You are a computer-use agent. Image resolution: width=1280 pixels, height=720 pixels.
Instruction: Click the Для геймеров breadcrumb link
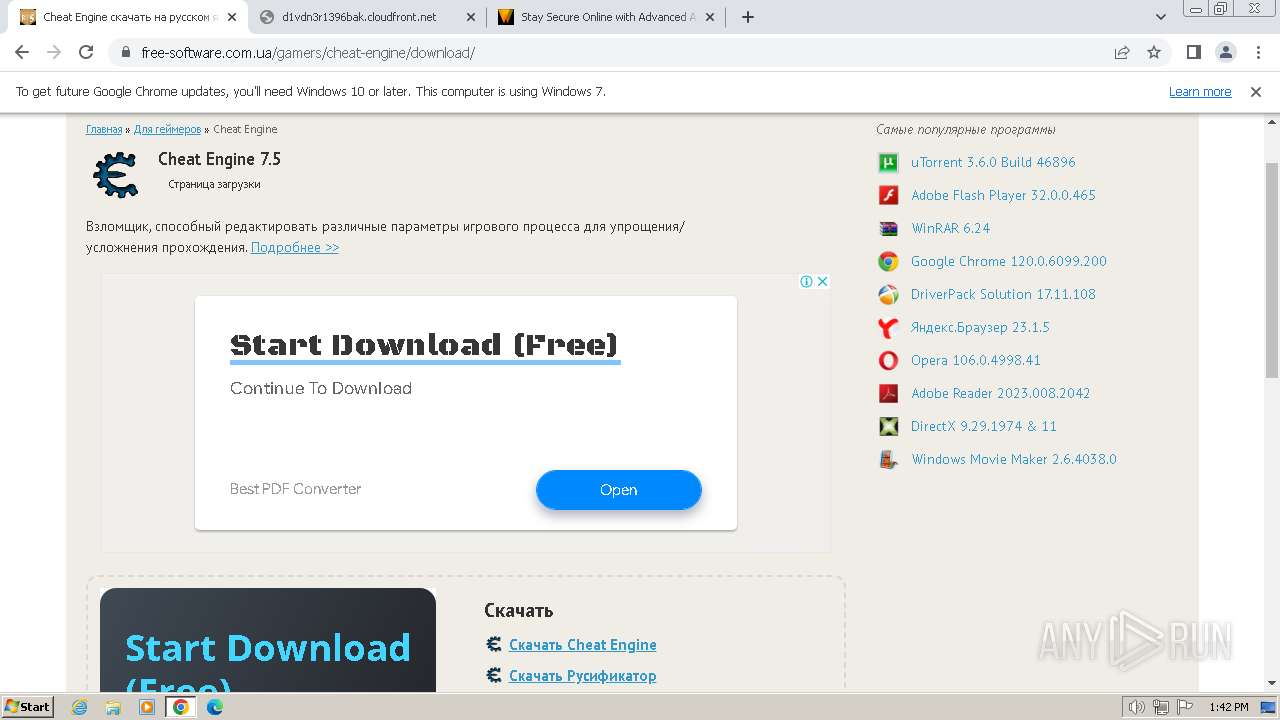click(167, 129)
